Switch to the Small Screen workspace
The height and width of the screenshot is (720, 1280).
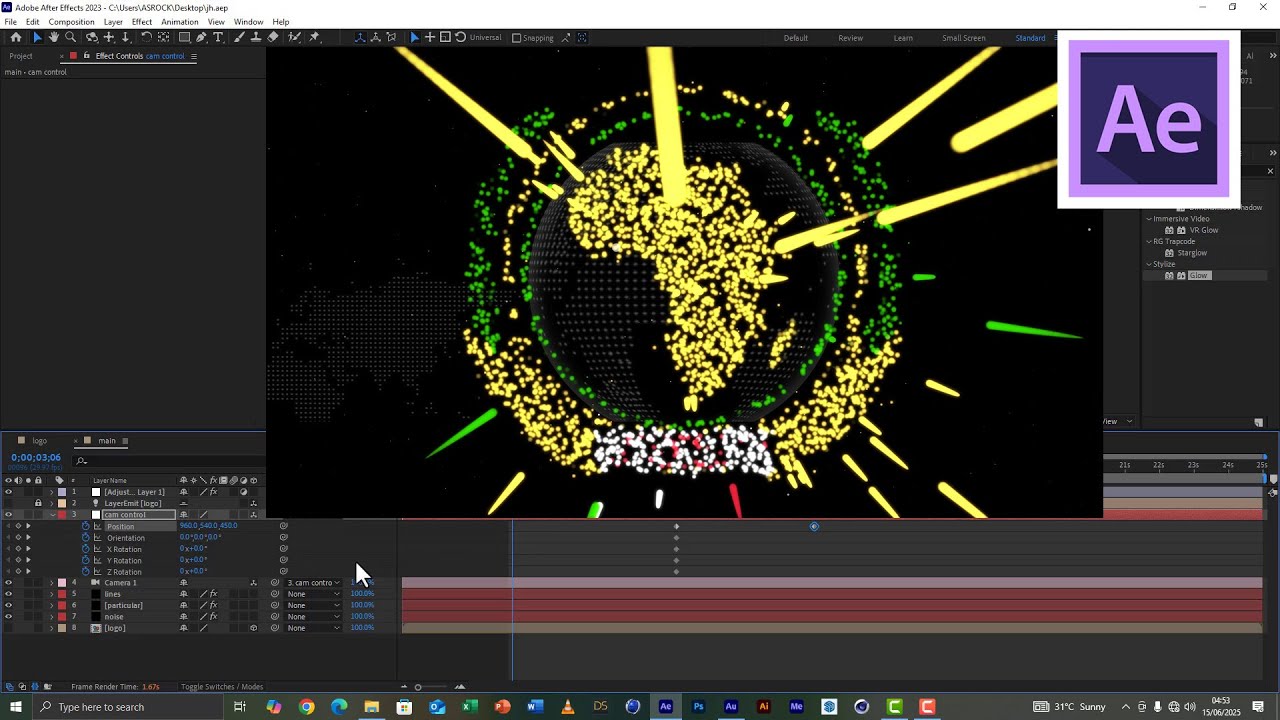[x=963, y=38]
